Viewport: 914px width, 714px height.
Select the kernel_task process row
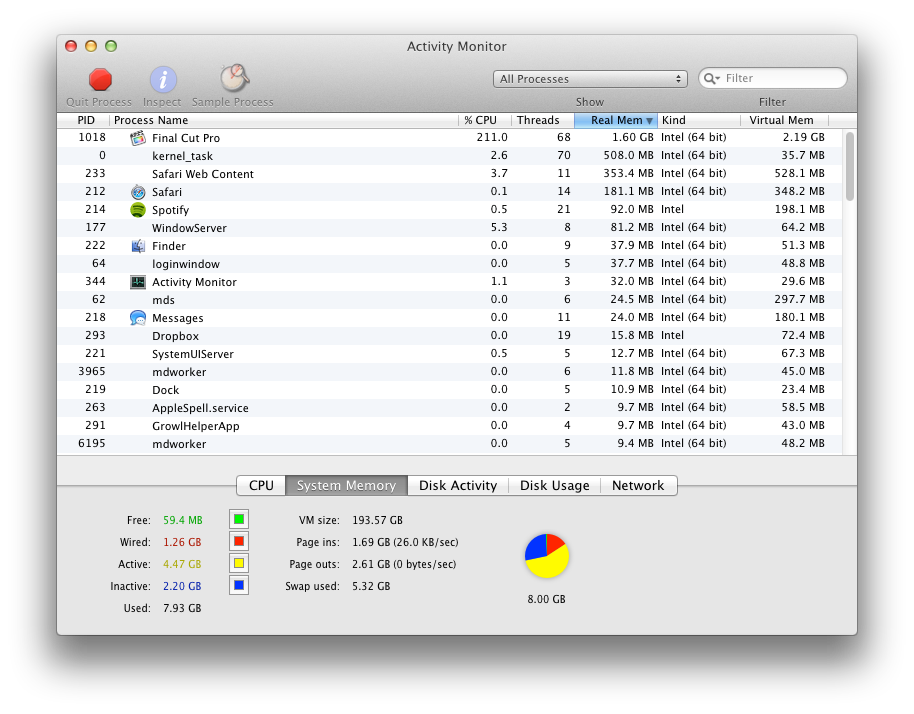click(449, 156)
